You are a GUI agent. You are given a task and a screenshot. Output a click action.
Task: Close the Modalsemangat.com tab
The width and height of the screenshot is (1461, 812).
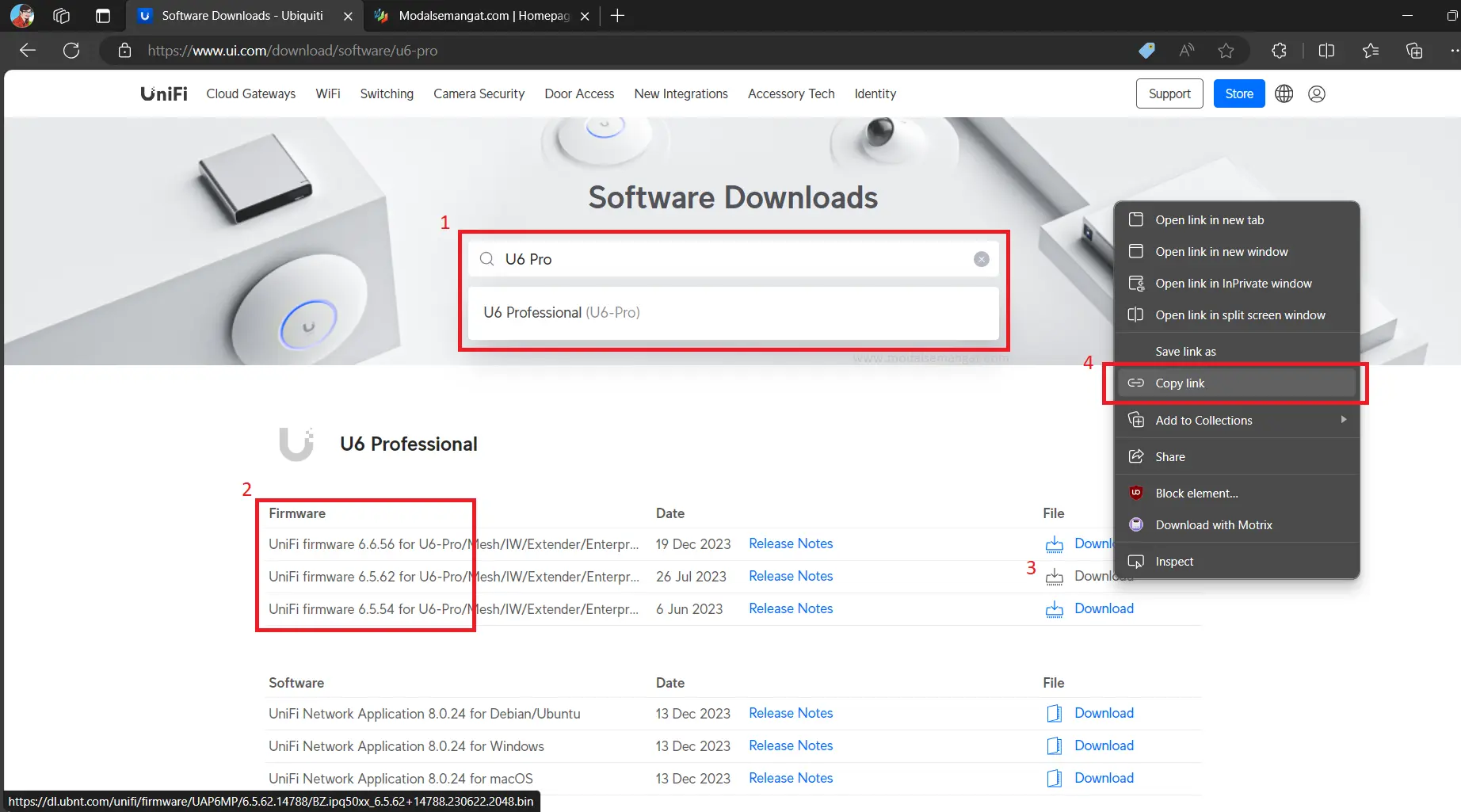tap(585, 16)
